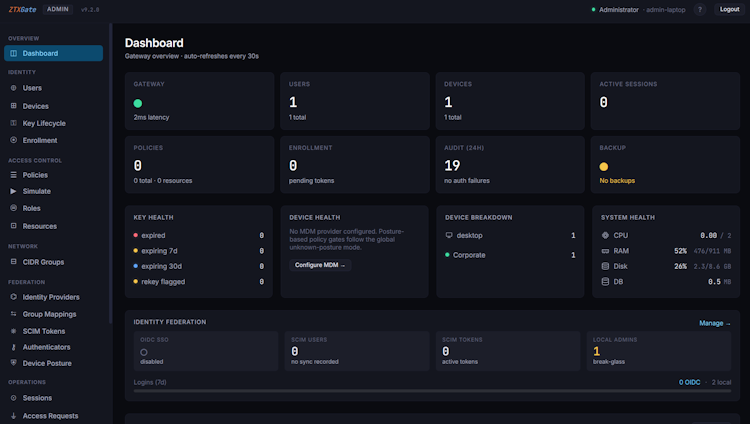Click the Configure MDM button
Screen dimensions: 750x424
[320, 265]
